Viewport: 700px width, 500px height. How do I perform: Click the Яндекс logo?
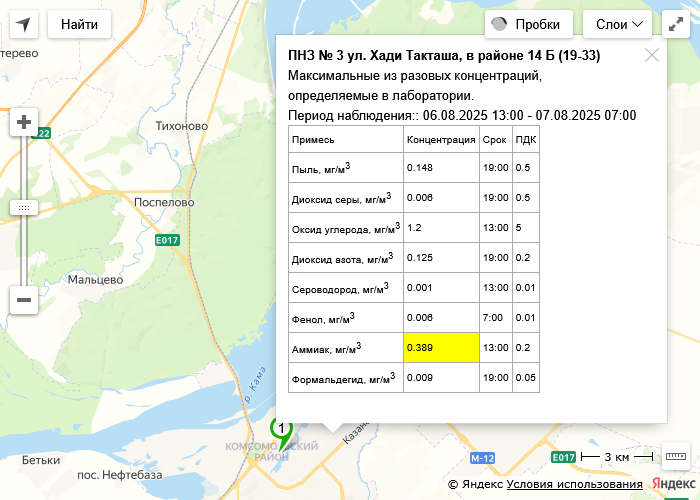pyautogui.click(x=675, y=484)
